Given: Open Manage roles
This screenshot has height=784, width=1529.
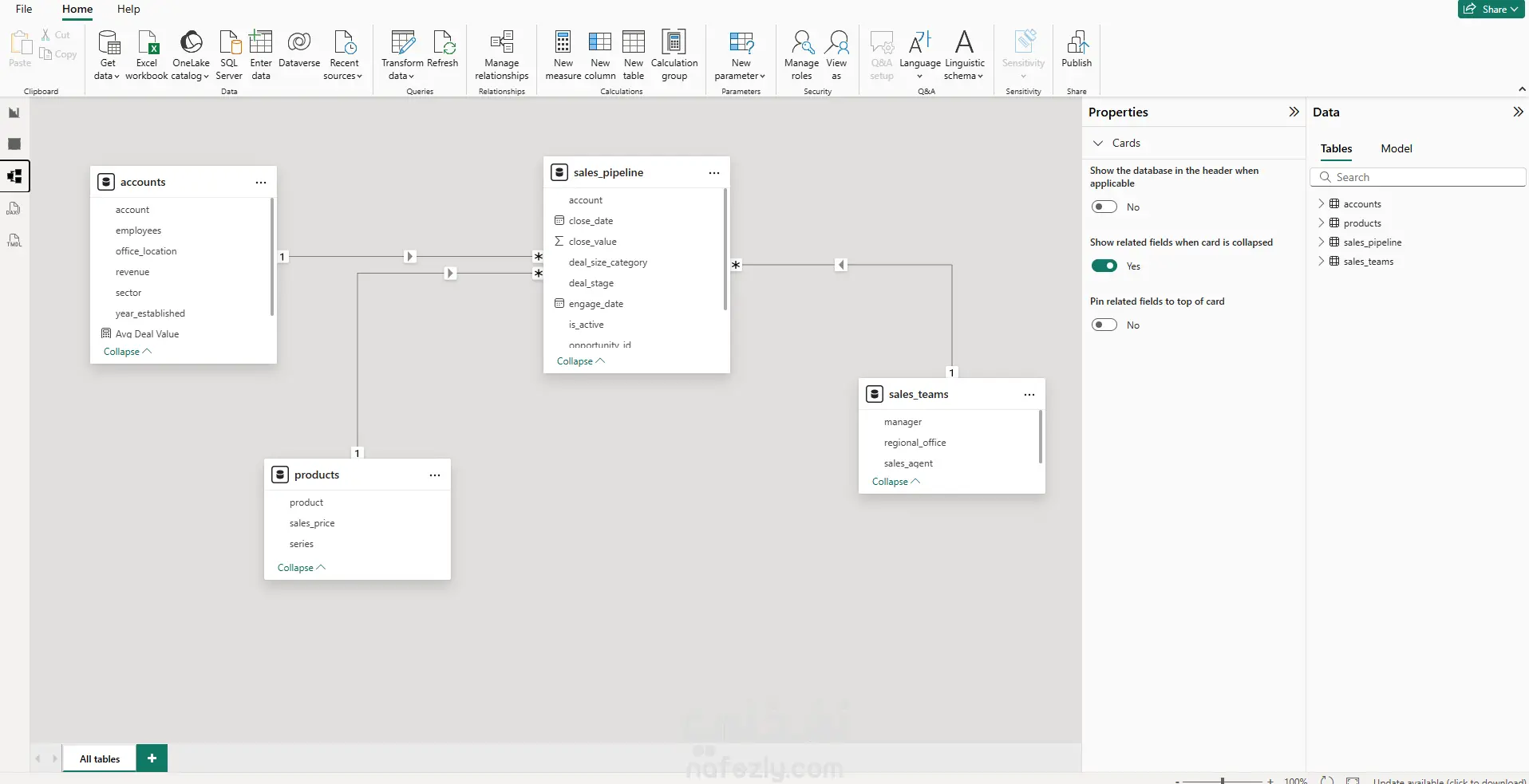Looking at the screenshot, I should [x=801, y=54].
